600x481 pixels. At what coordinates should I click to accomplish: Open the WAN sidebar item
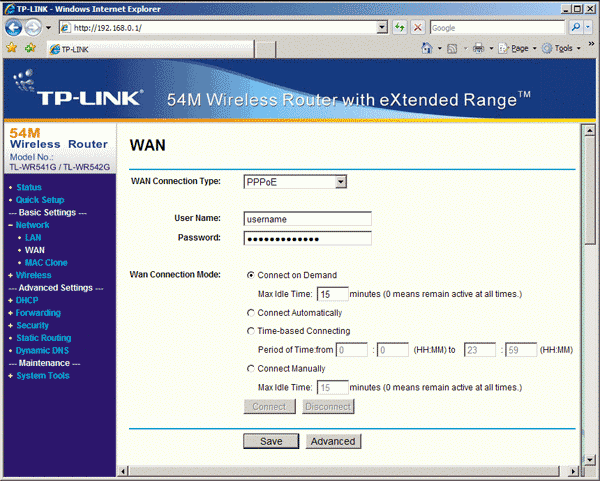[35, 250]
